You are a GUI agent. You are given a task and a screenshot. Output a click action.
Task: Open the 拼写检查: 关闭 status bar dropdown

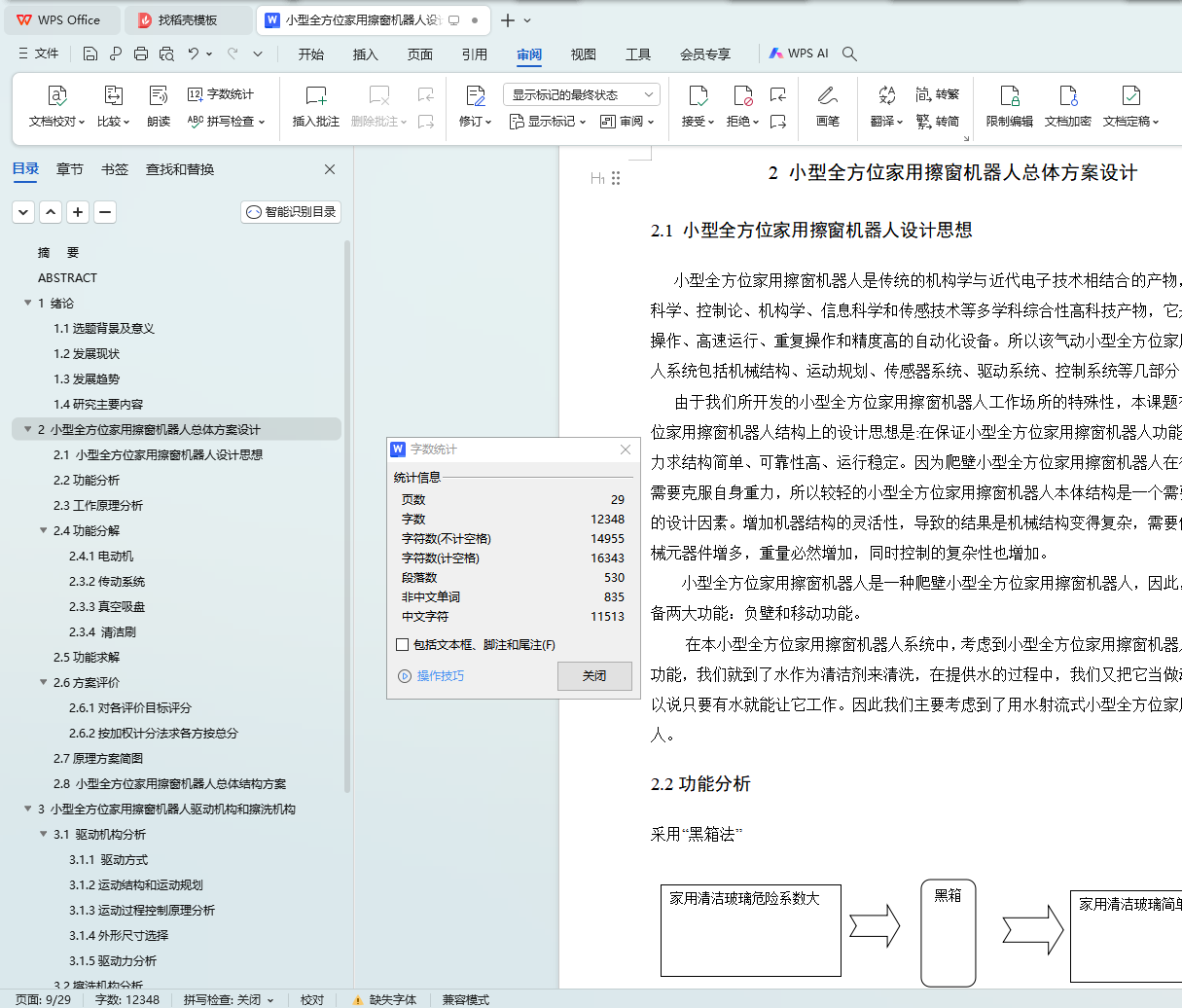click(229, 999)
